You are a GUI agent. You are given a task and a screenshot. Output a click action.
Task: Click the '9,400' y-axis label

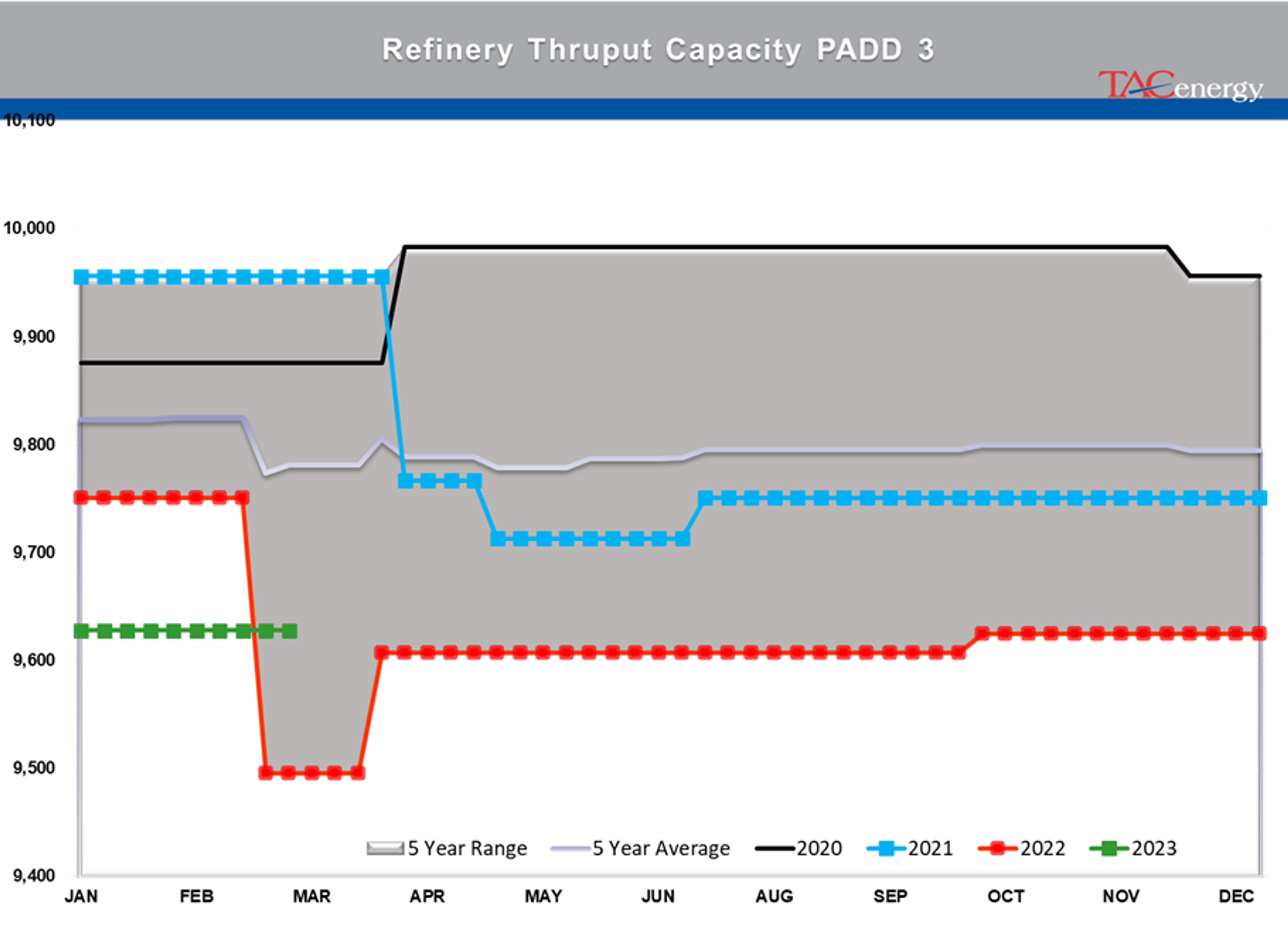(x=34, y=876)
